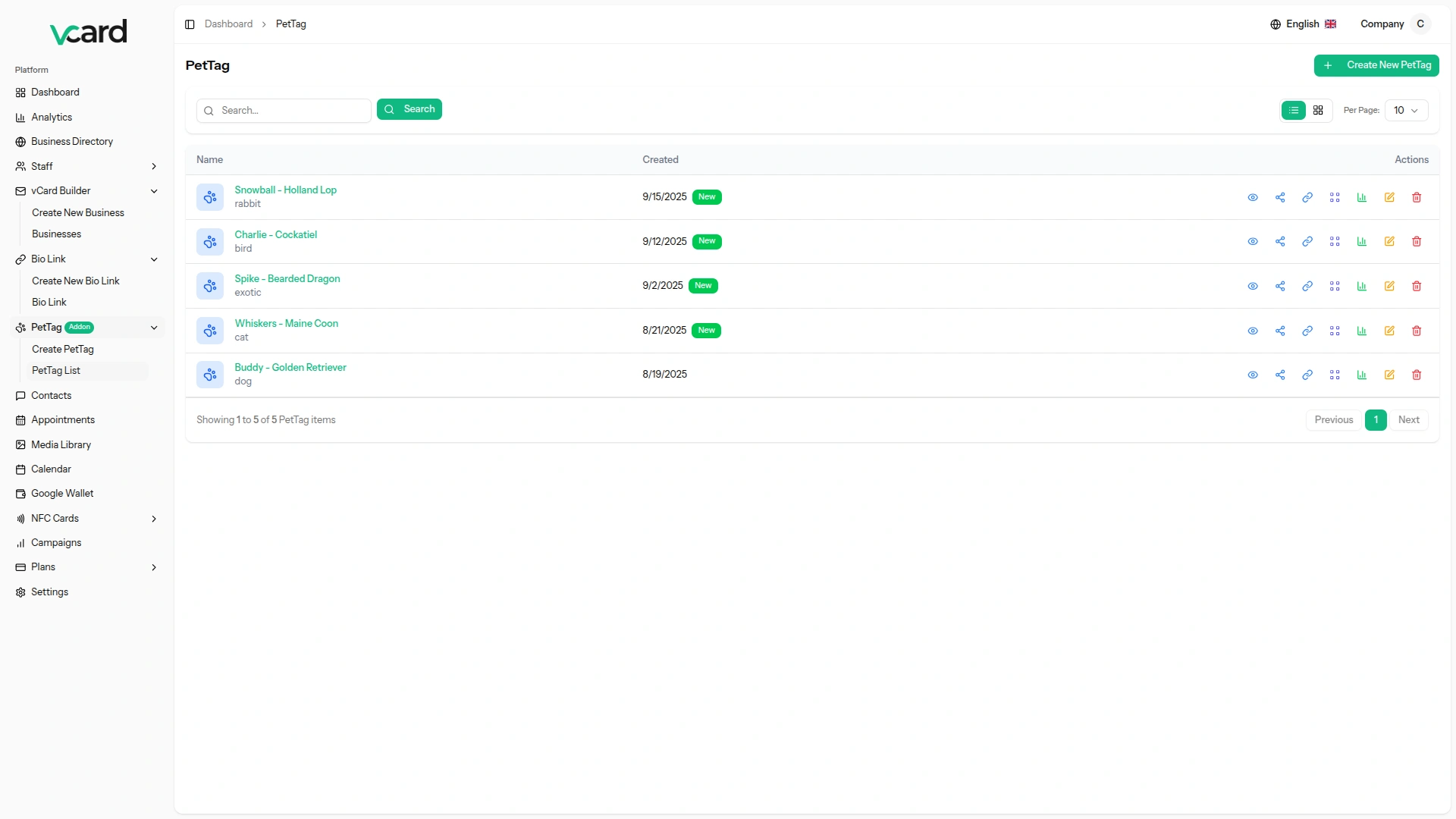Open the English language selector
Screen dimensions: 1456x819
point(1303,24)
